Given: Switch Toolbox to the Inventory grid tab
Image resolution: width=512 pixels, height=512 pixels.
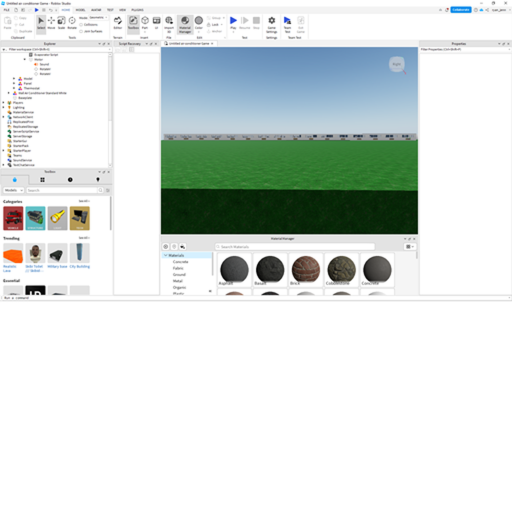Looking at the screenshot, I should 42,180.
